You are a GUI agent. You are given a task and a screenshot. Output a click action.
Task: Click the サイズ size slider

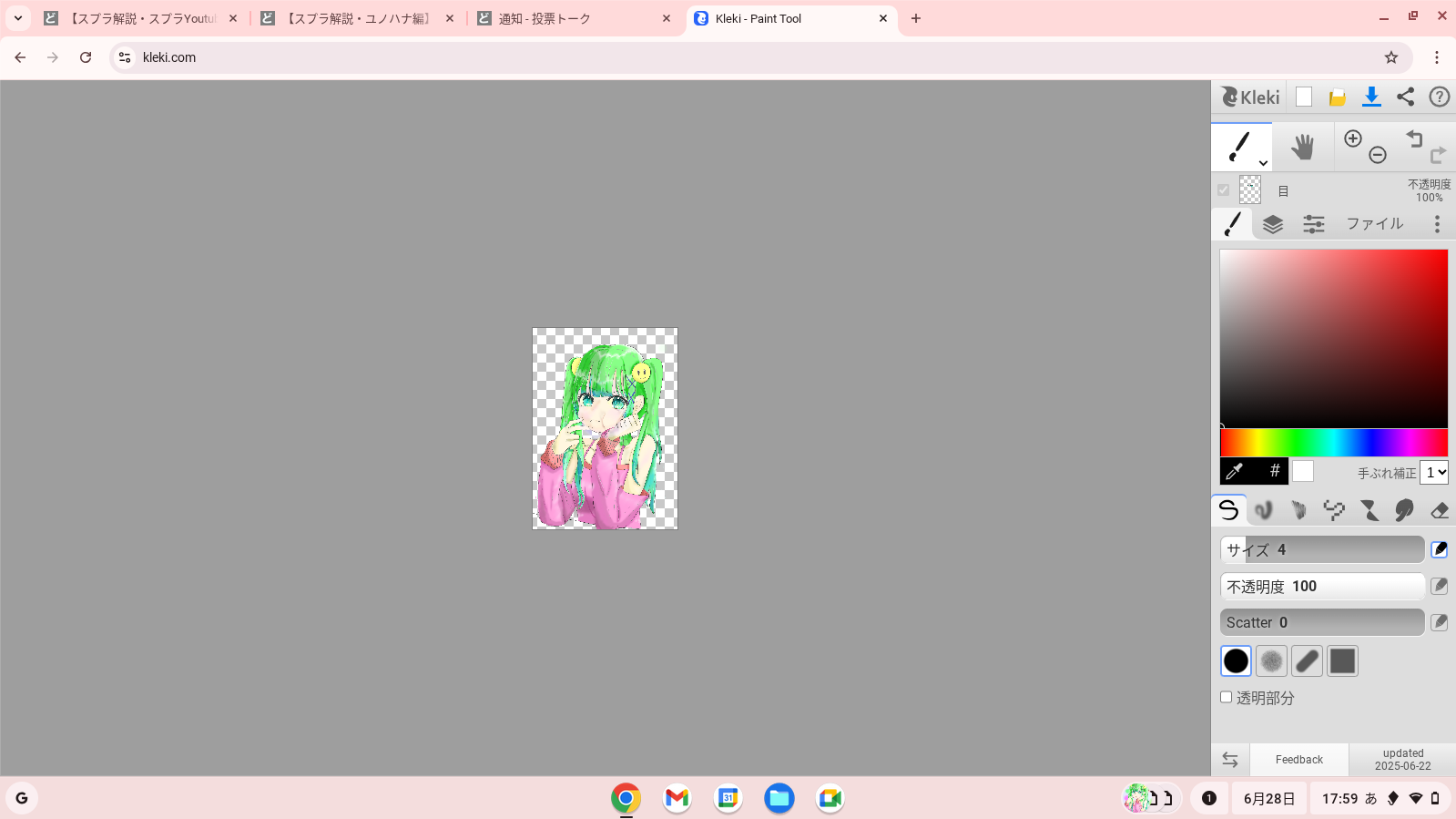click(1322, 549)
